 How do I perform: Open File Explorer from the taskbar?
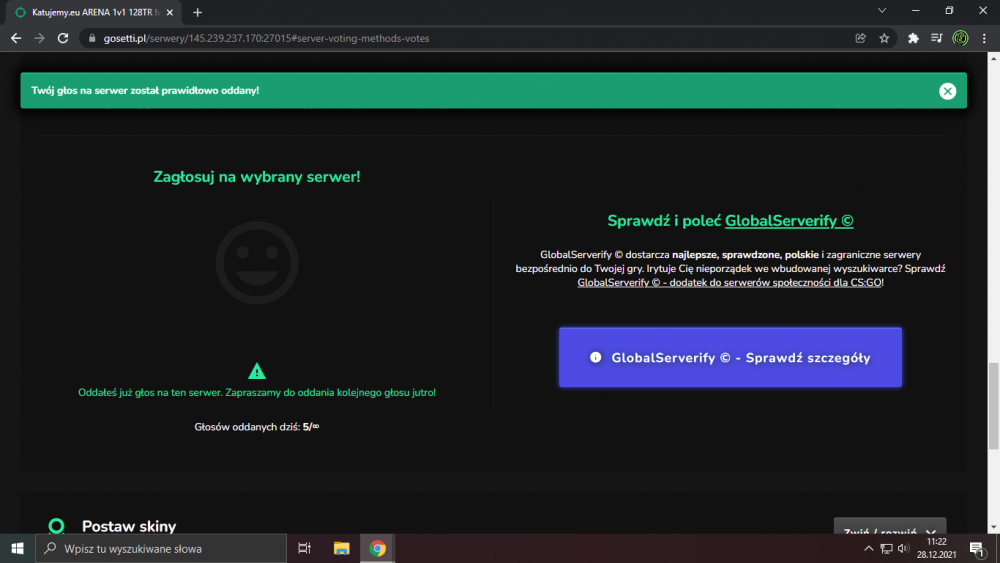click(341, 548)
